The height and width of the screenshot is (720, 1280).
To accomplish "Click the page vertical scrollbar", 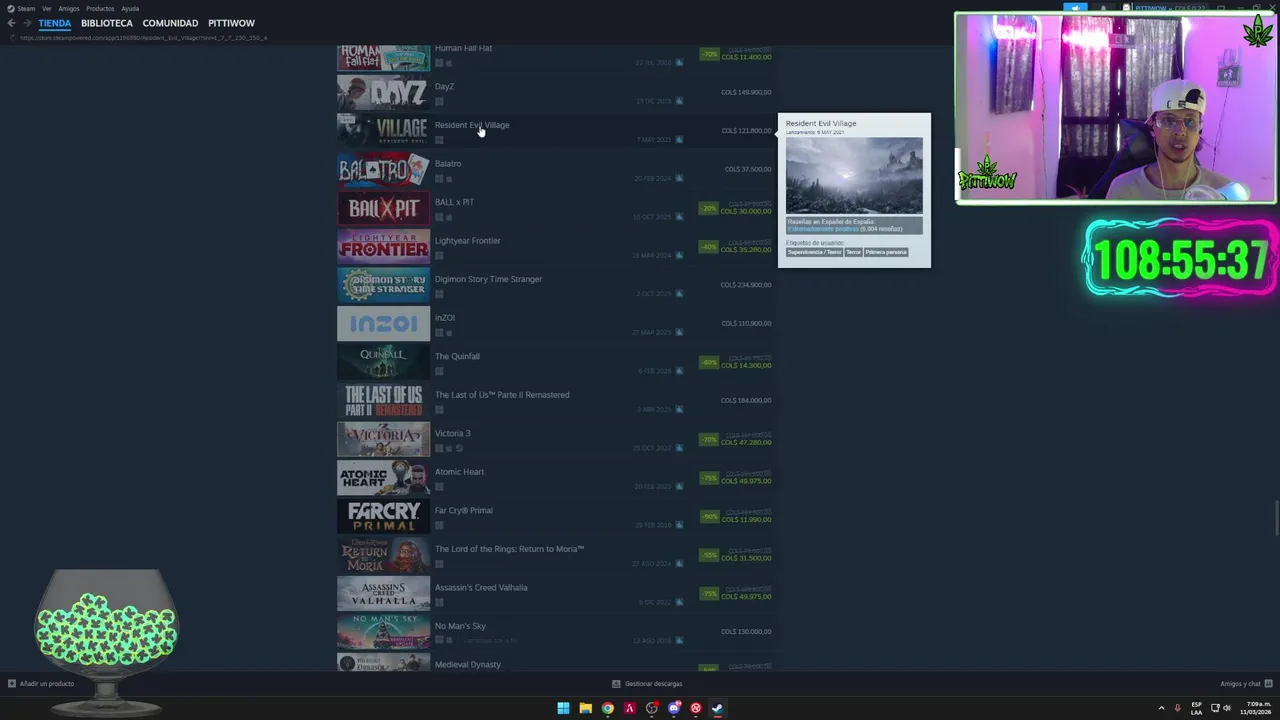I will [1276, 520].
